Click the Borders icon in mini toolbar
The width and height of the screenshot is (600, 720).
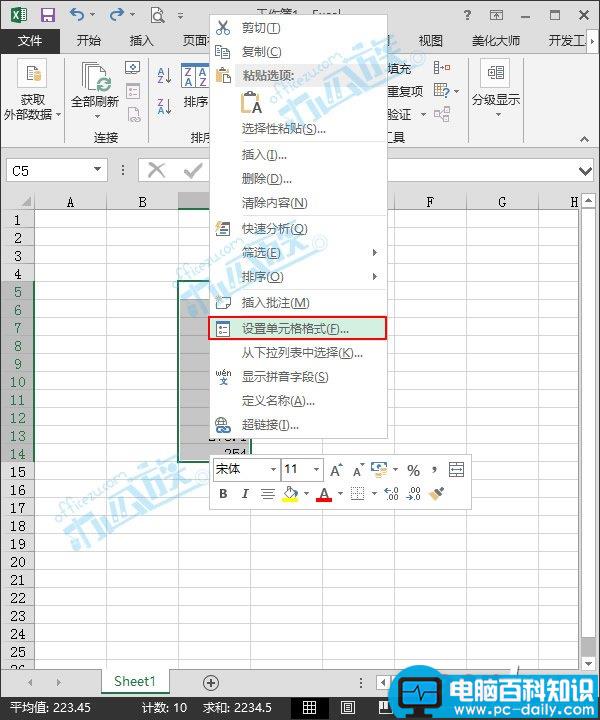(x=357, y=494)
